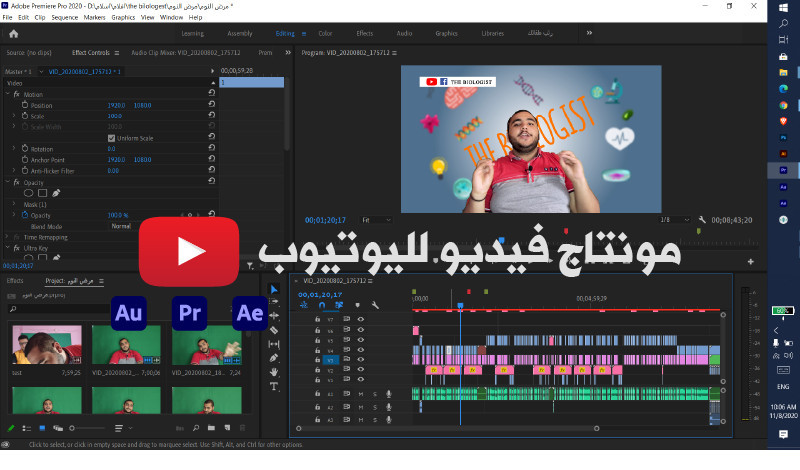Open the Graphics menu
Screen dimensions: 800x470
point(123,17)
